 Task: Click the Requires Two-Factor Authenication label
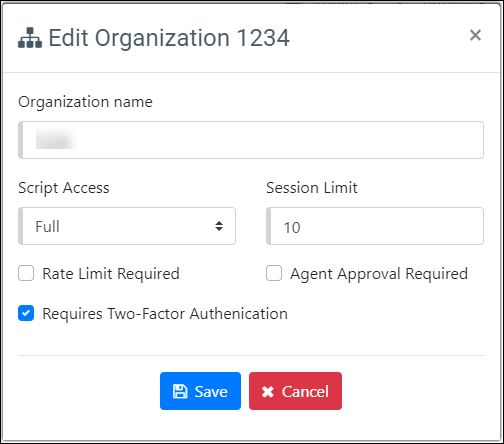[165, 314]
